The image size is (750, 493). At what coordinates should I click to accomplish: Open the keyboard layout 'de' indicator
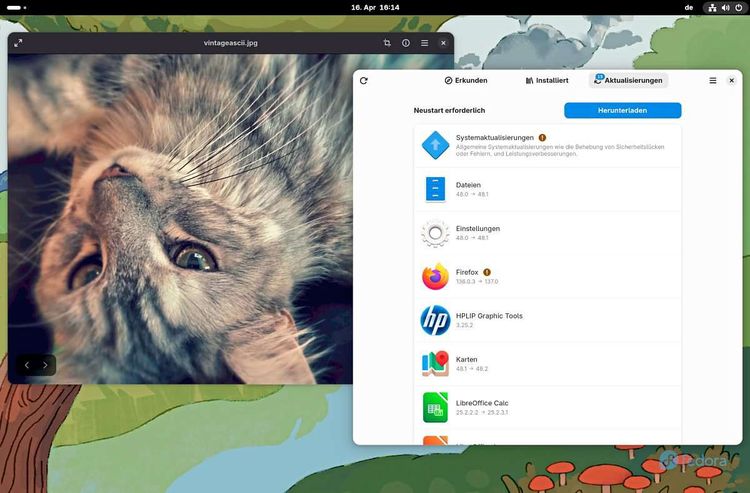pyautogui.click(x=688, y=7)
